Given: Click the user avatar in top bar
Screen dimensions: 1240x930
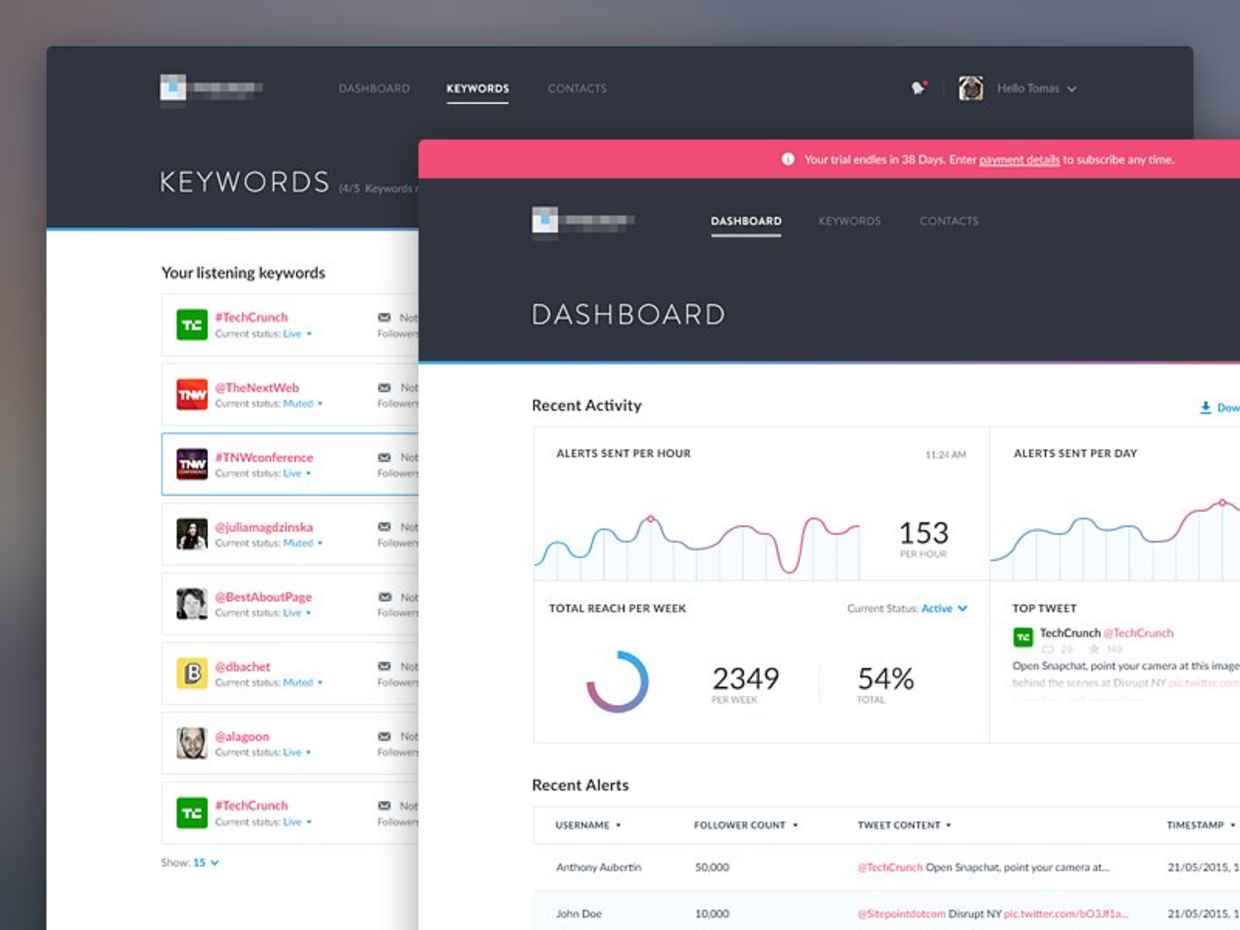Looking at the screenshot, I should (970, 88).
